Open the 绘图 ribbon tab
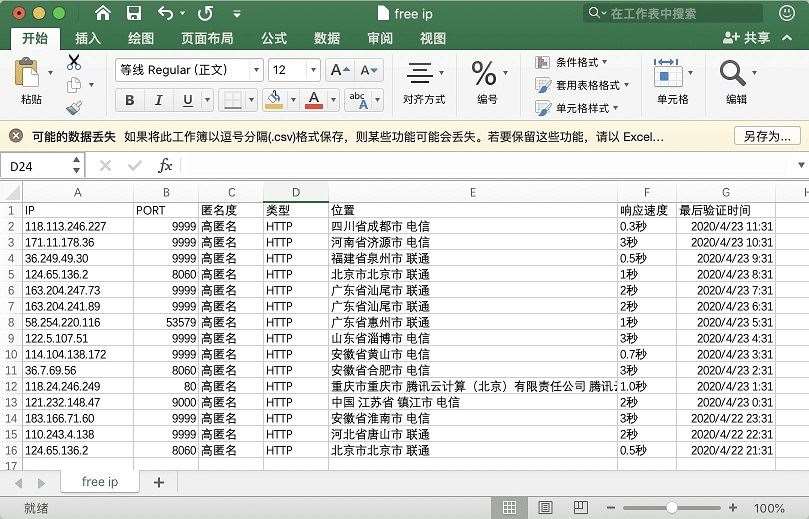This screenshot has width=809, height=519. click(x=141, y=38)
